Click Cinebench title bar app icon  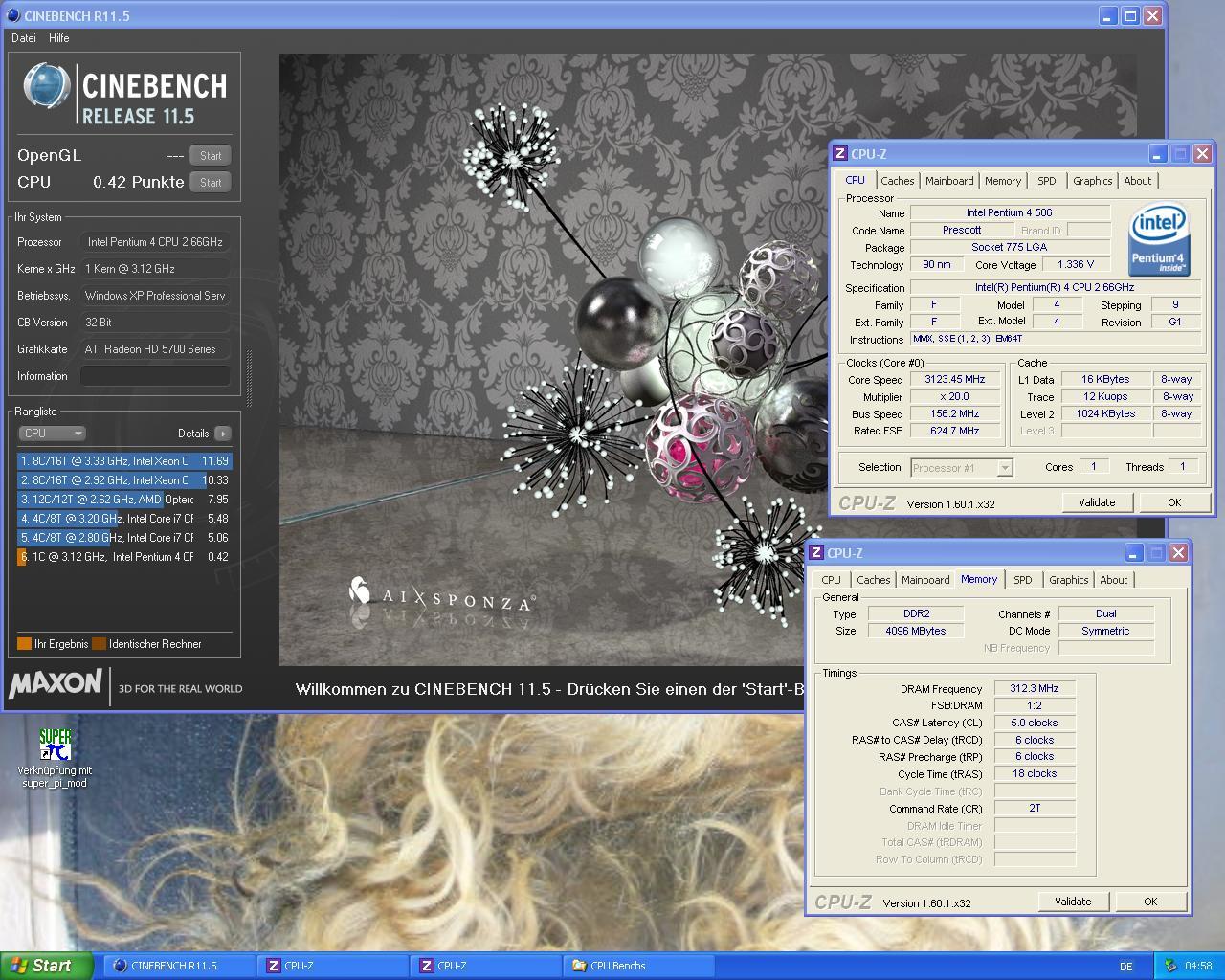pyautogui.click(x=13, y=15)
